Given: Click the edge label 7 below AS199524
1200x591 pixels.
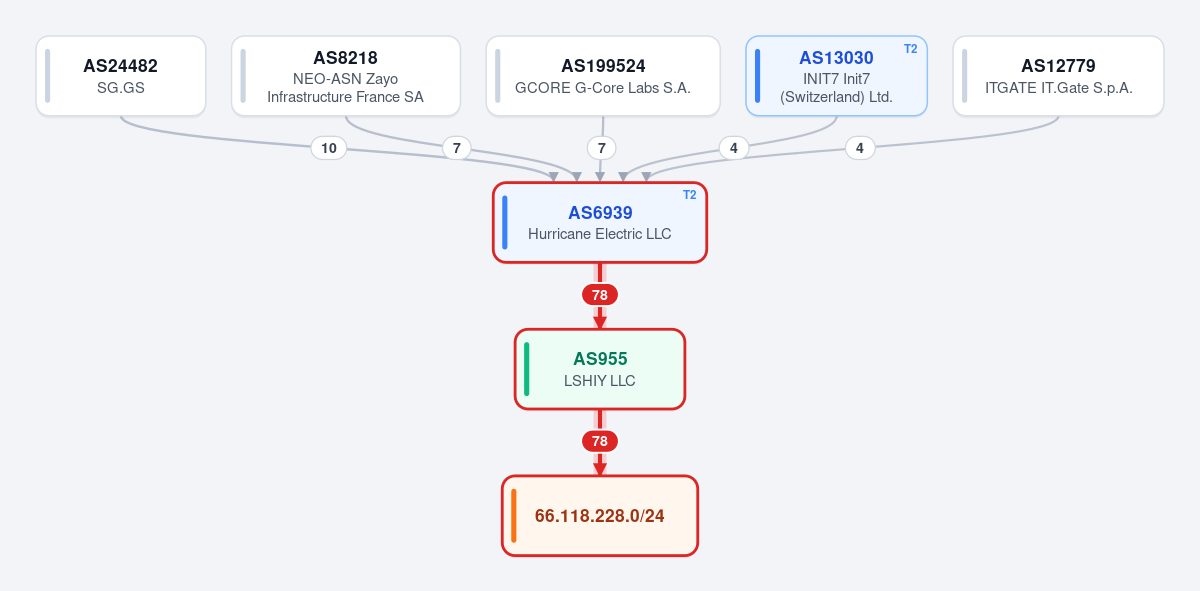Looking at the screenshot, I should click(x=601, y=148).
